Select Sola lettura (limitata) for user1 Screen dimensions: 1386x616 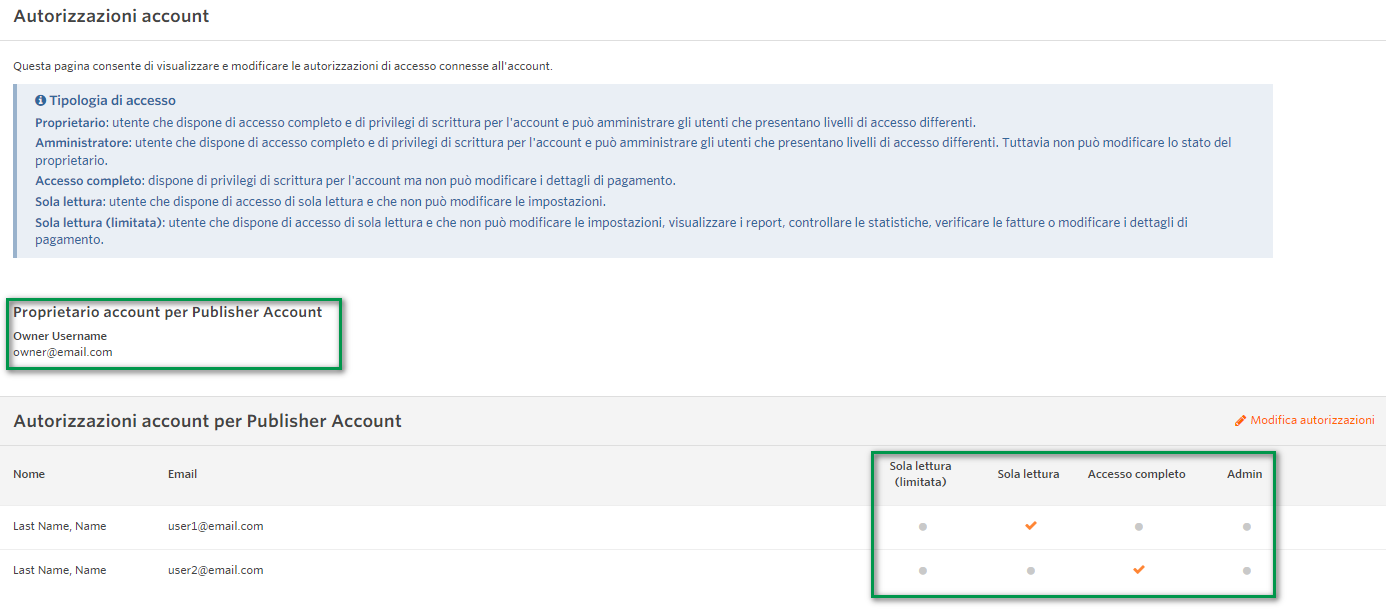pyautogui.click(x=922, y=526)
